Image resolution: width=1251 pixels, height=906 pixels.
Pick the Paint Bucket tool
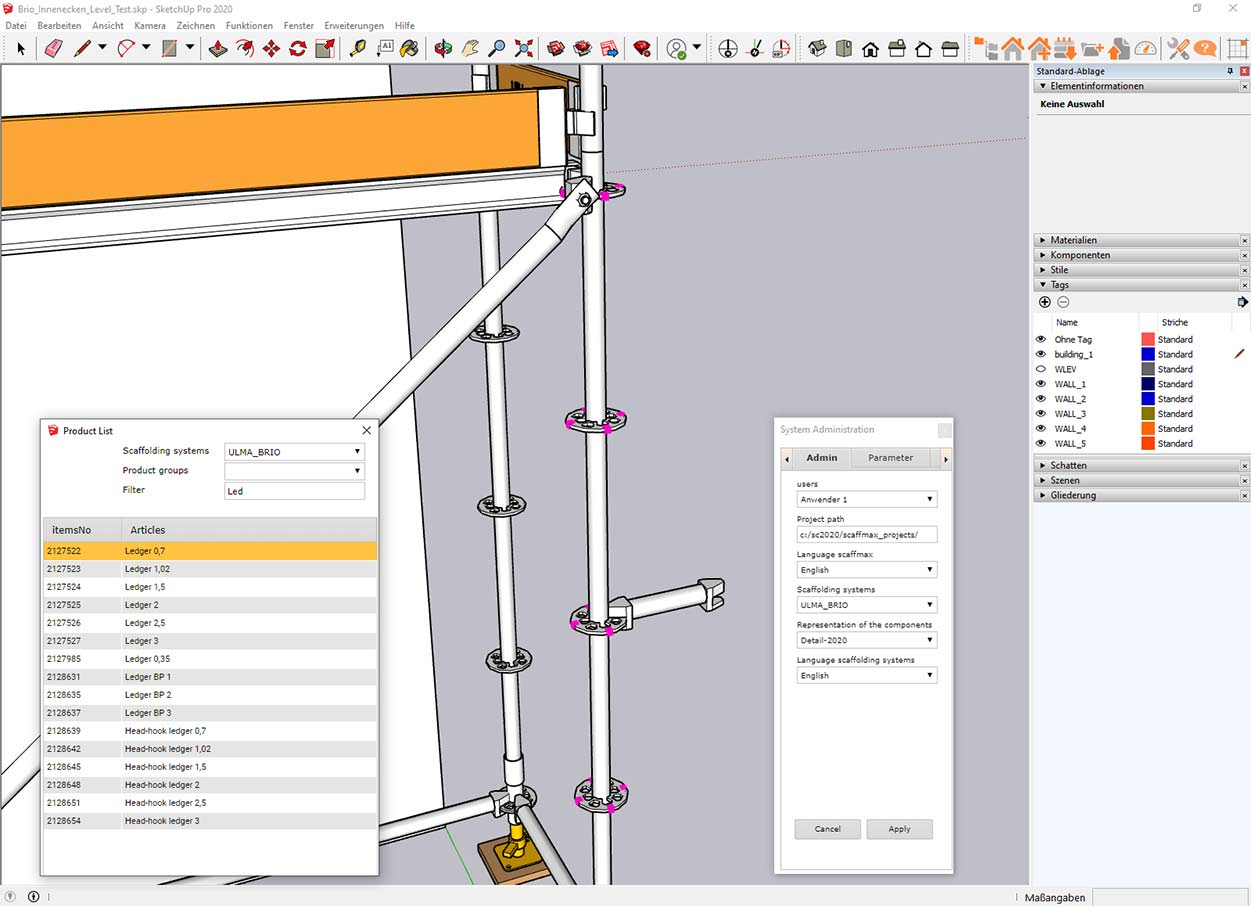coord(409,48)
